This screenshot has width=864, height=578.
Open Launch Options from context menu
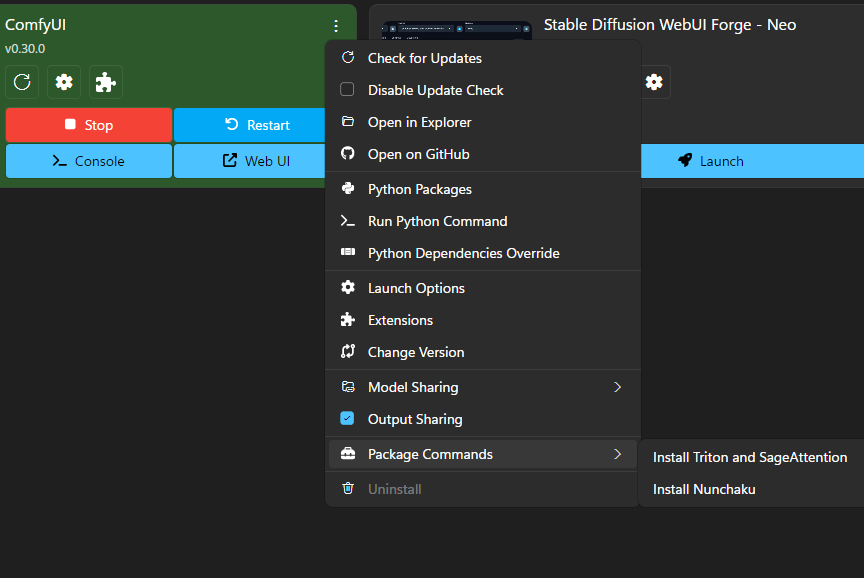[x=483, y=288]
